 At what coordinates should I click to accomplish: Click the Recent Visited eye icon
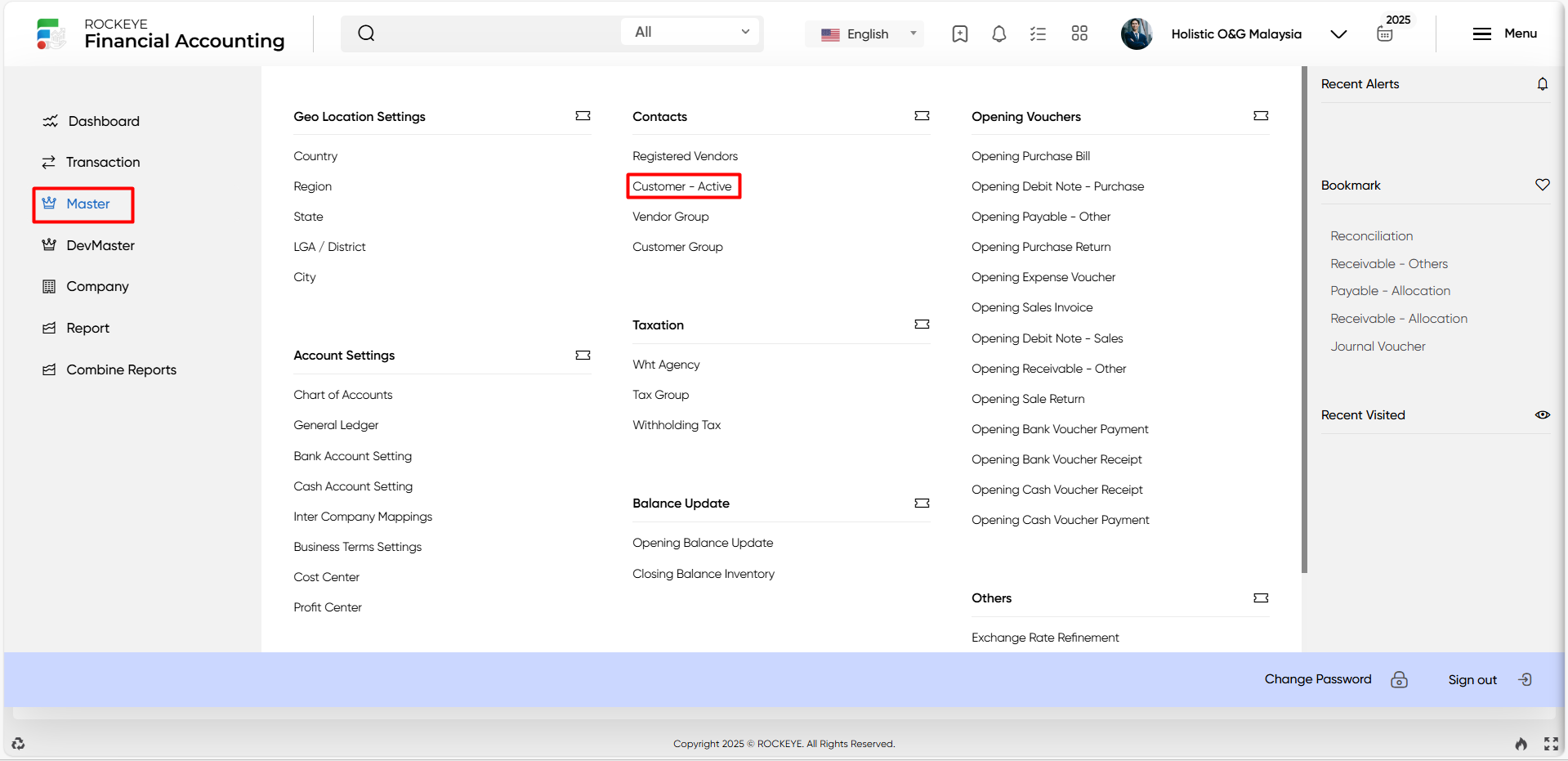click(x=1543, y=415)
